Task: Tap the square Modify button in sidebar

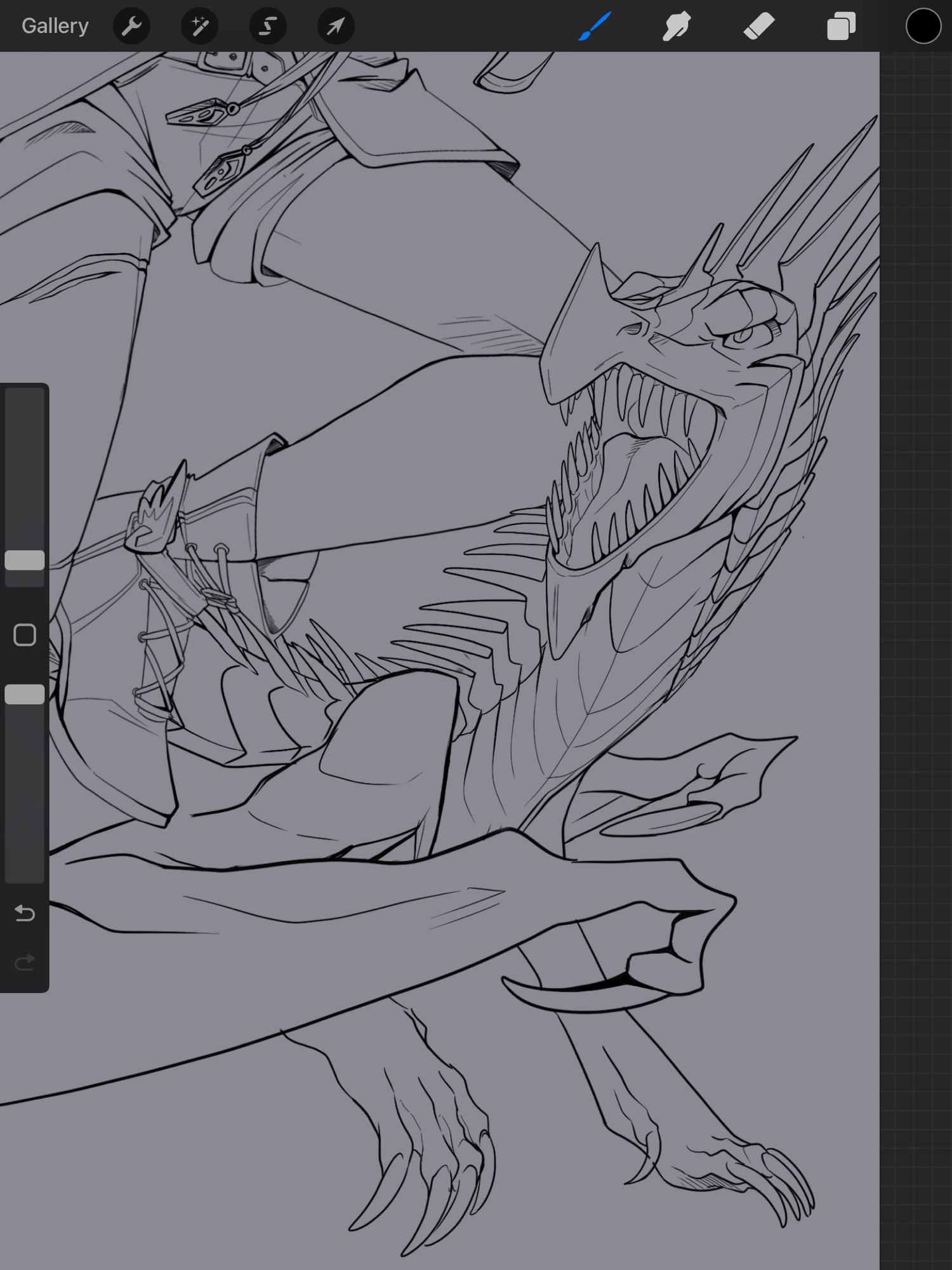Action: pyautogui.click(x=25, y=634)
